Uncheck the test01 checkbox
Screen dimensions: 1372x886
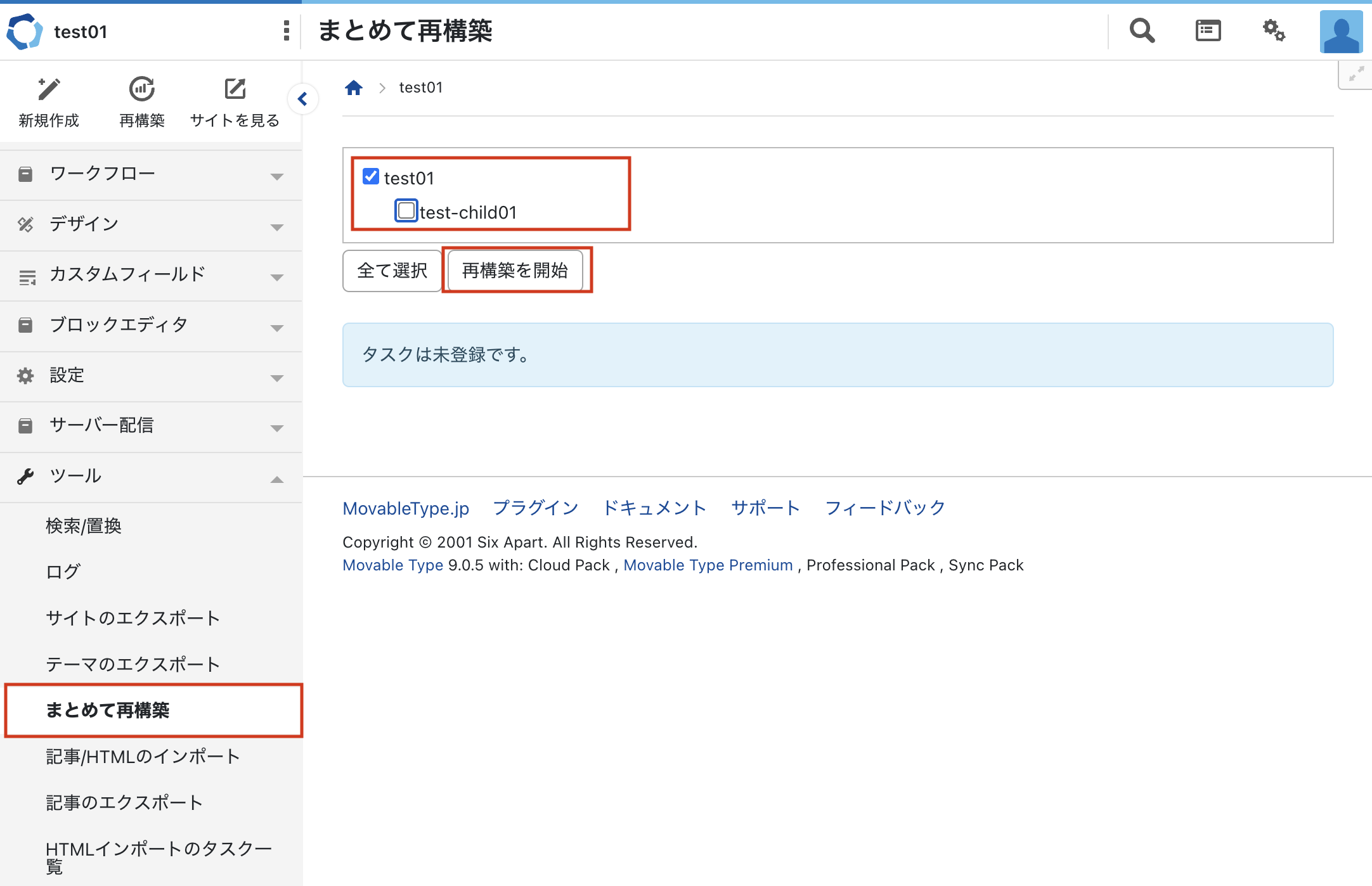(371, 176)
